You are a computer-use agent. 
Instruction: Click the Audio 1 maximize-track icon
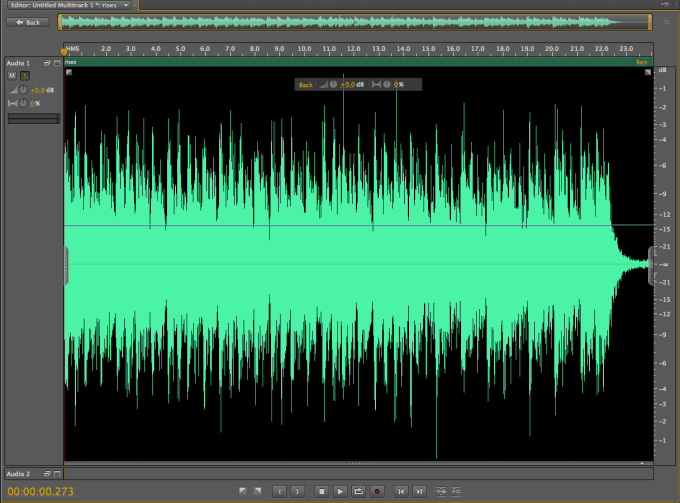click(x=57, y=63)
